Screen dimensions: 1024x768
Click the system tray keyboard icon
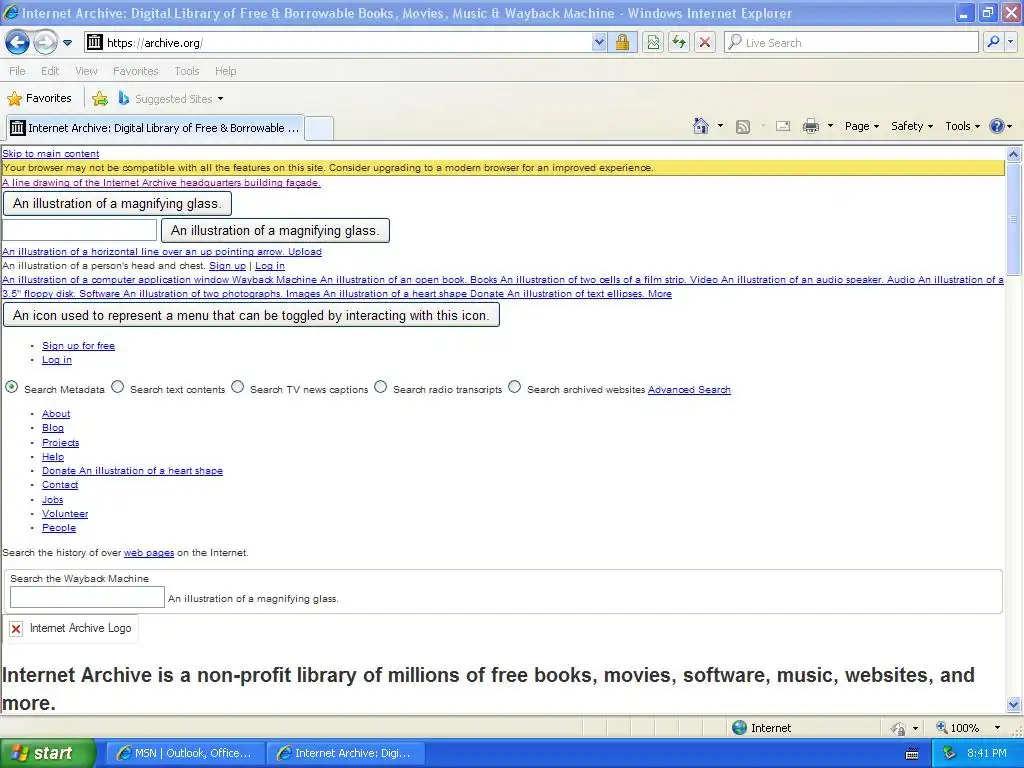912,754
